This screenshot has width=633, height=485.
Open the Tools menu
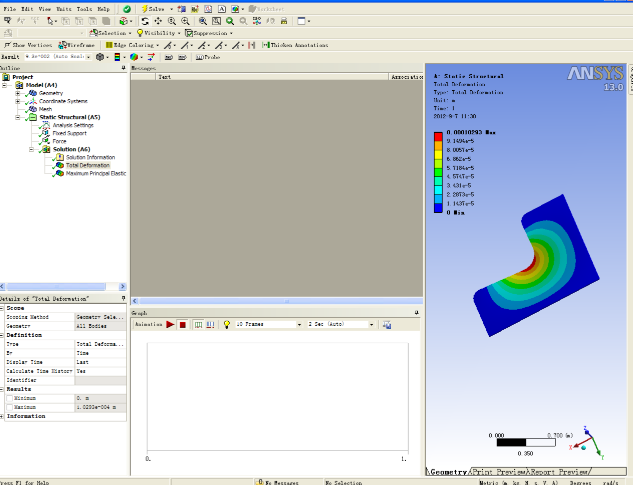pos(84,8)
